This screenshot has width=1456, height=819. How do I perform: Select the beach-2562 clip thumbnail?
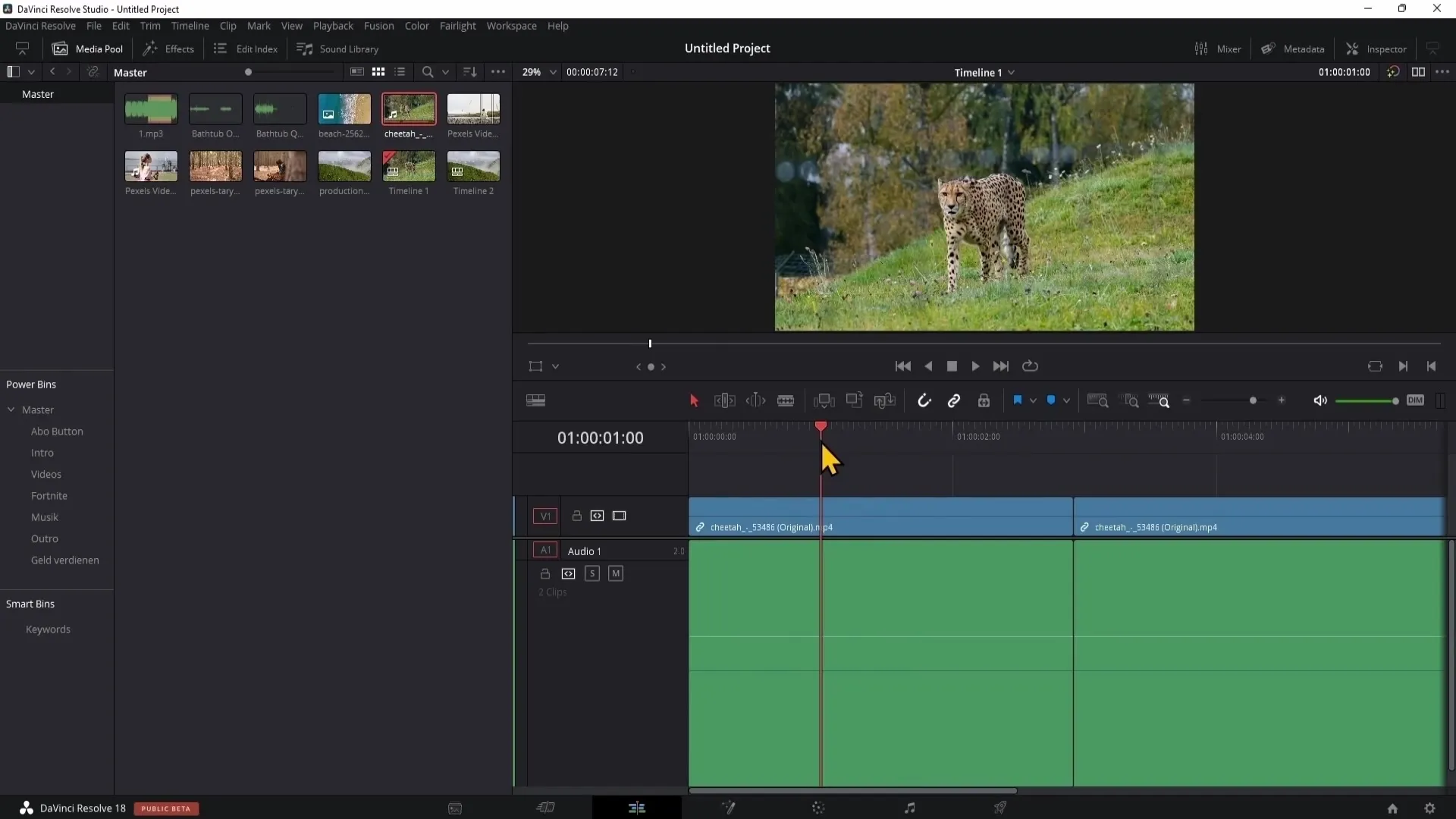point(344,109)
